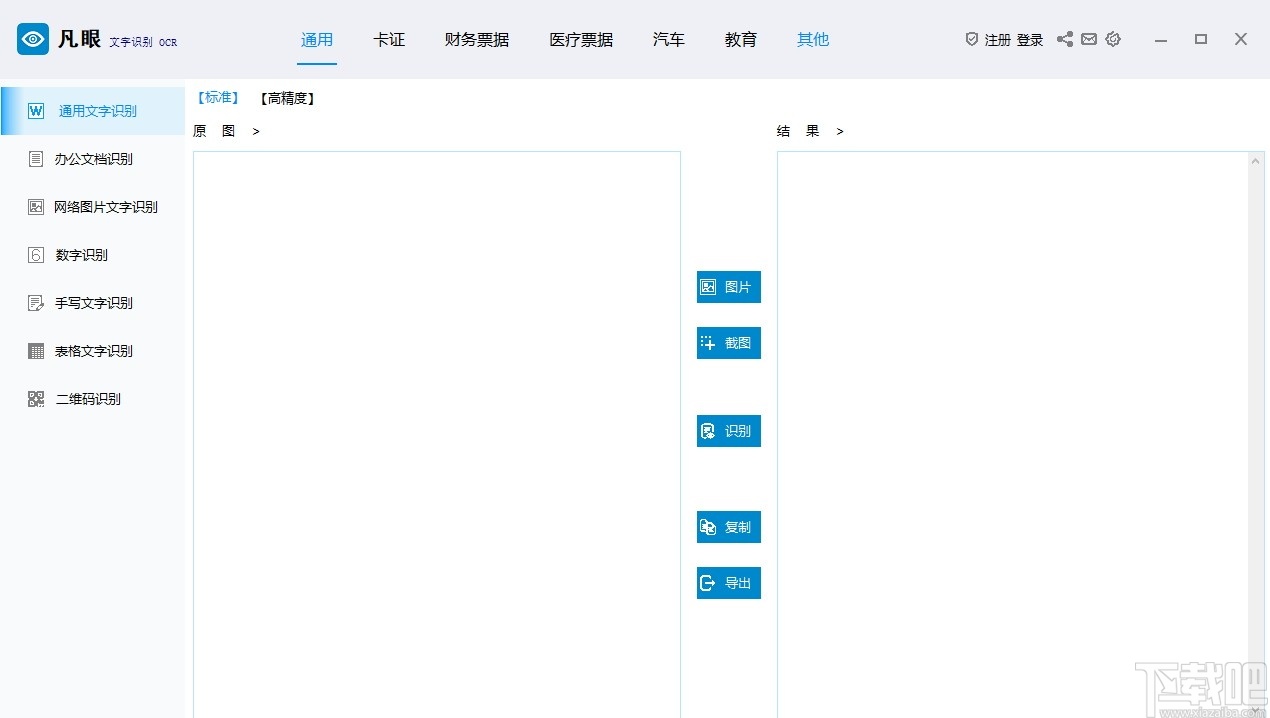Screen dimensions: 1270x718
Task: Expand the 原图 source image section
Action: coord(255,130)
